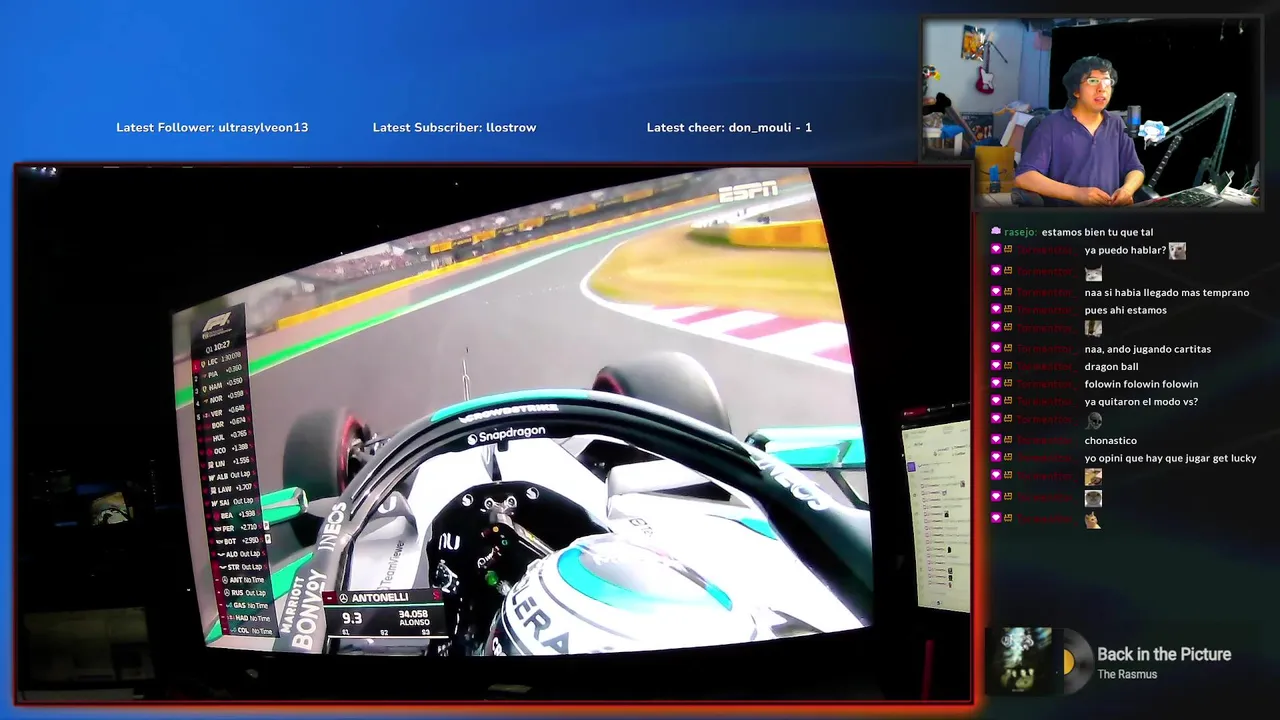Click the streamer webcam feed
1280x720 pixels.
coord(1092,113)
